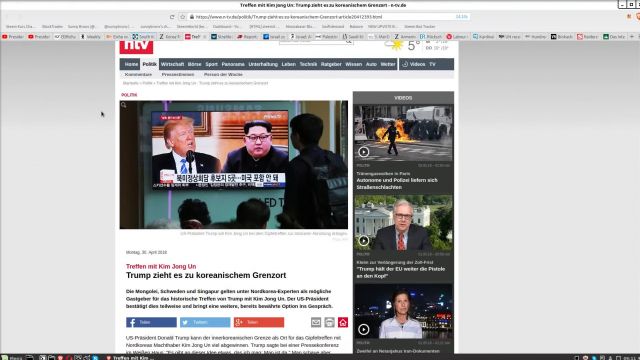The width and height of the screenshot is (640, 360).
Task: Open the Home navigation item
Action: click(x=131, y=64)
